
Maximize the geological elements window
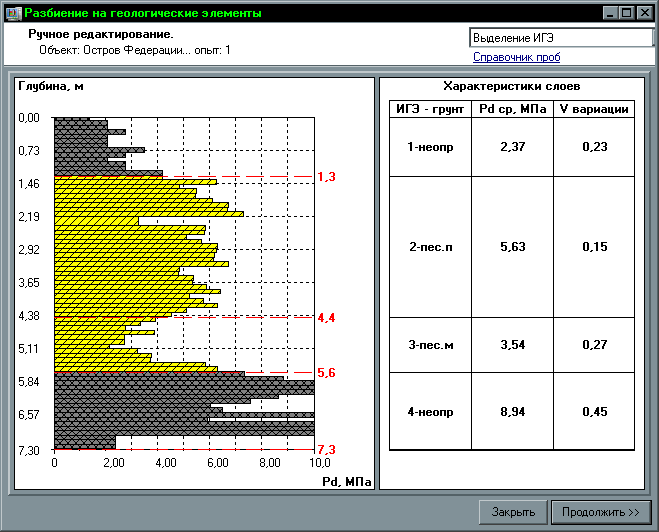coord(626,14)
